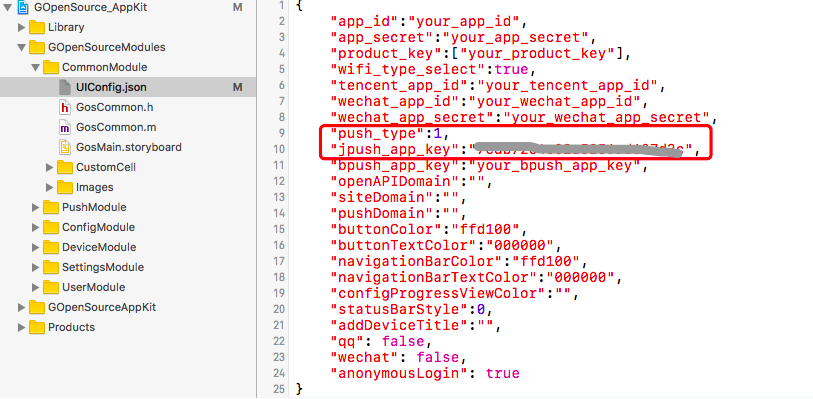Open the GosMain.storyboard file icon

65,147
